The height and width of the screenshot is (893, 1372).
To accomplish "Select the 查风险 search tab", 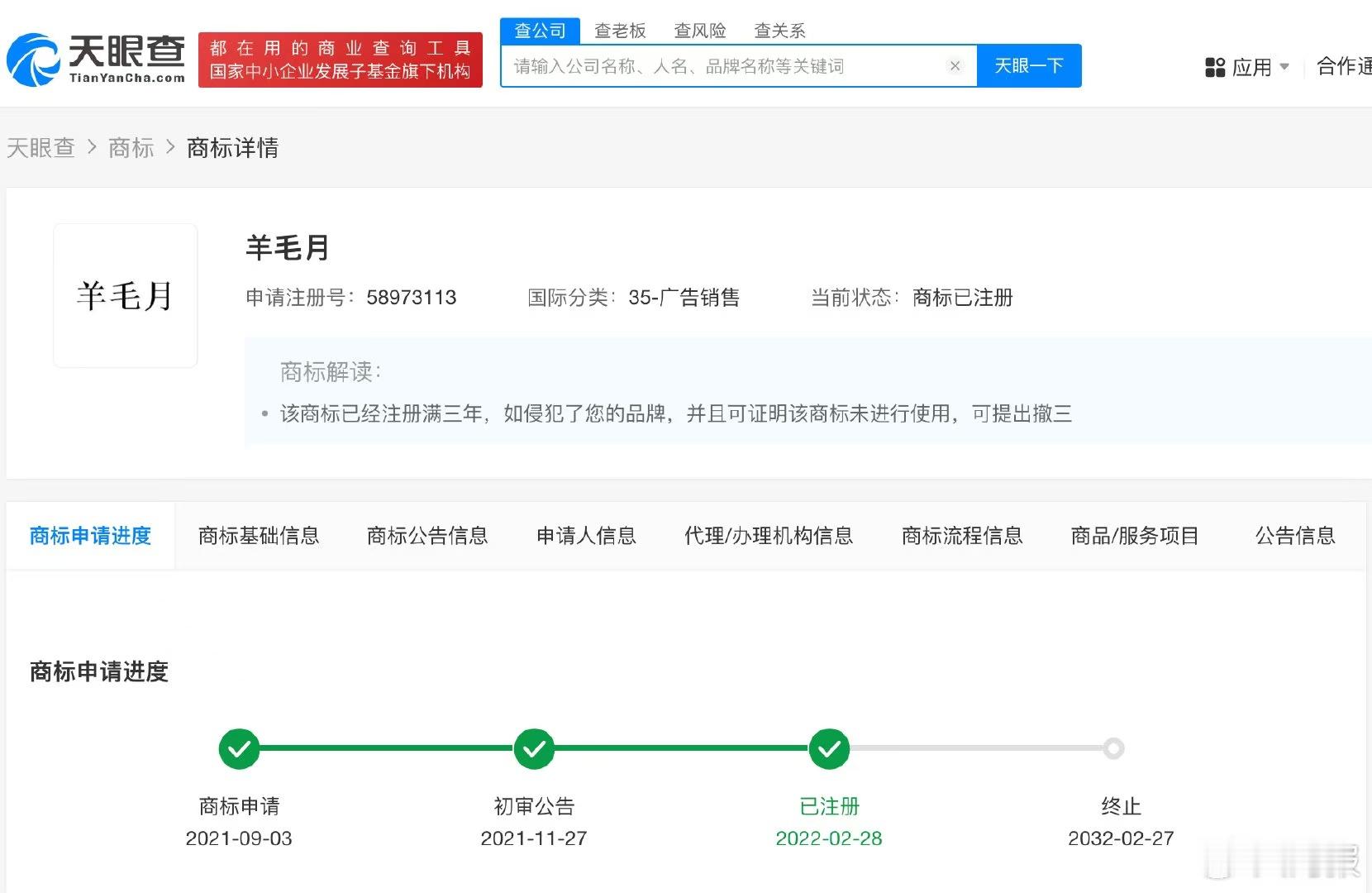I will tap(700, 31).
